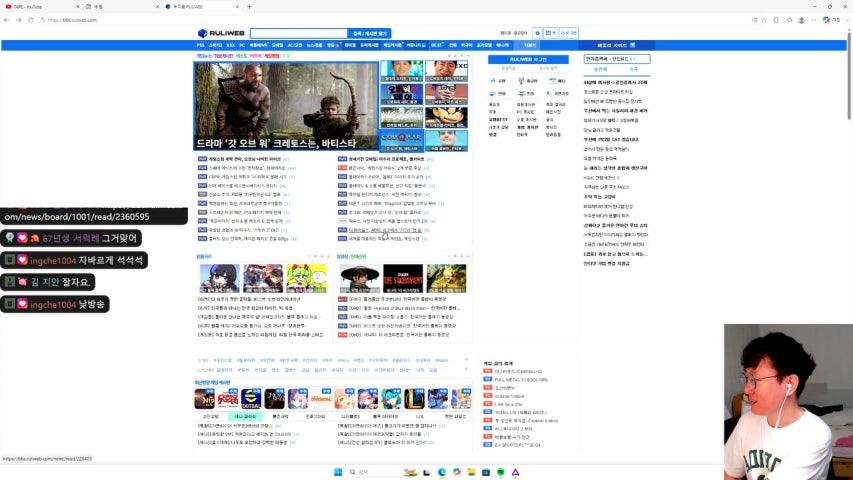The image size is (853, 480).
Task: Click the blue search button beside the search field
Action: point(369,33)
